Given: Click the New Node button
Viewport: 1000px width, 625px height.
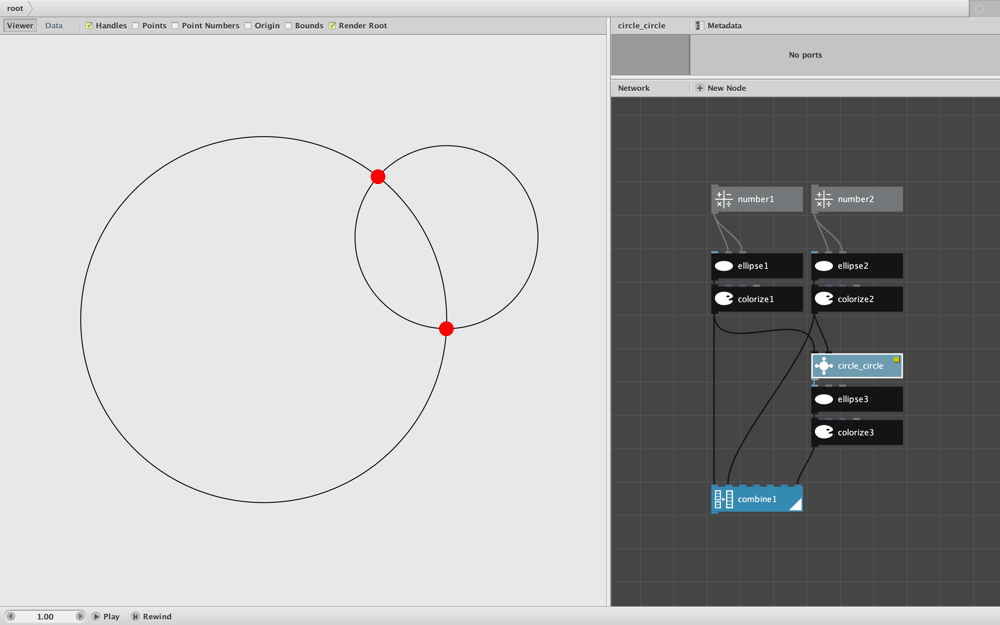Looking at the screenshot, I should point(721,88).
